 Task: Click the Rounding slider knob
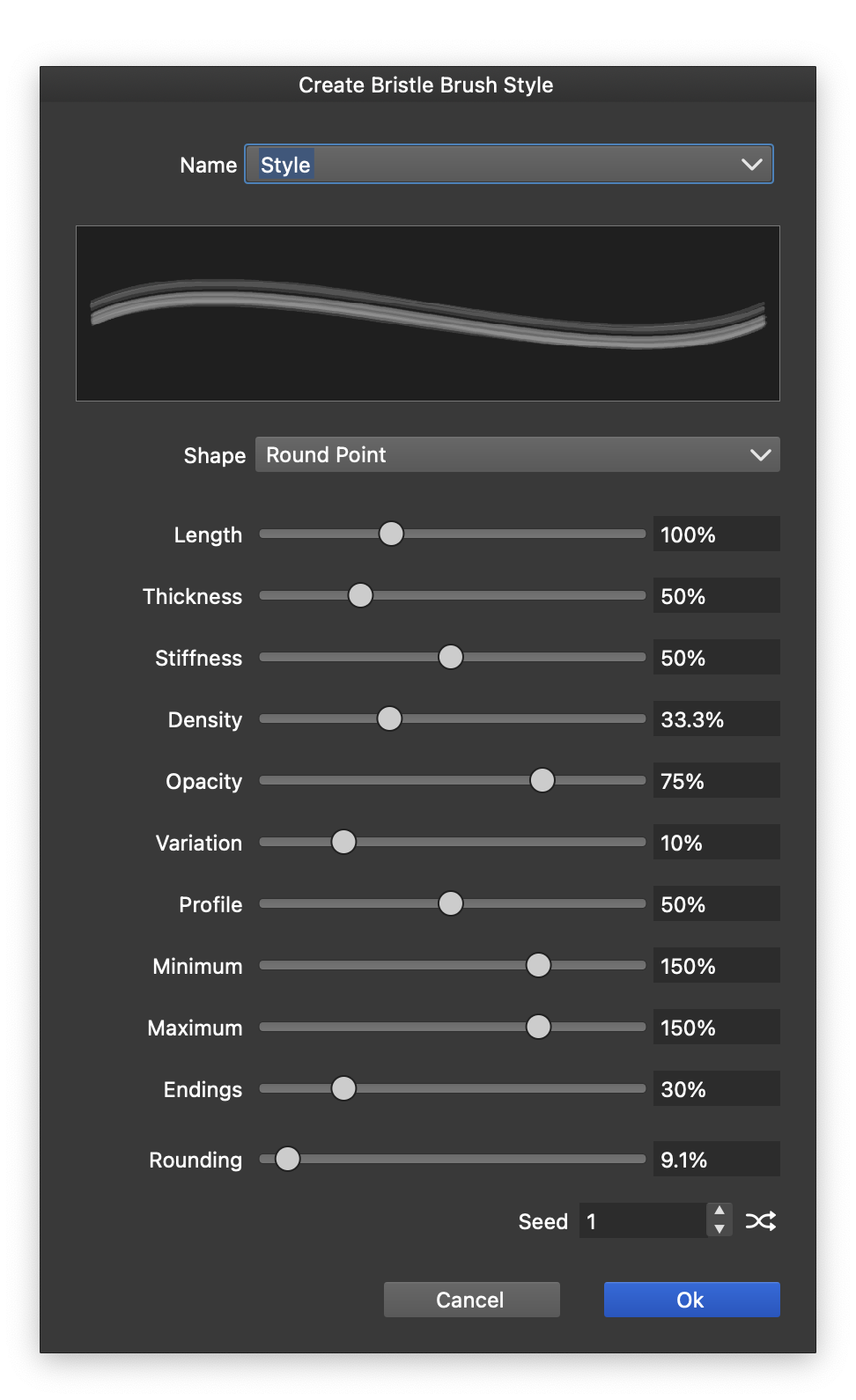click(x=287, y=1159)
